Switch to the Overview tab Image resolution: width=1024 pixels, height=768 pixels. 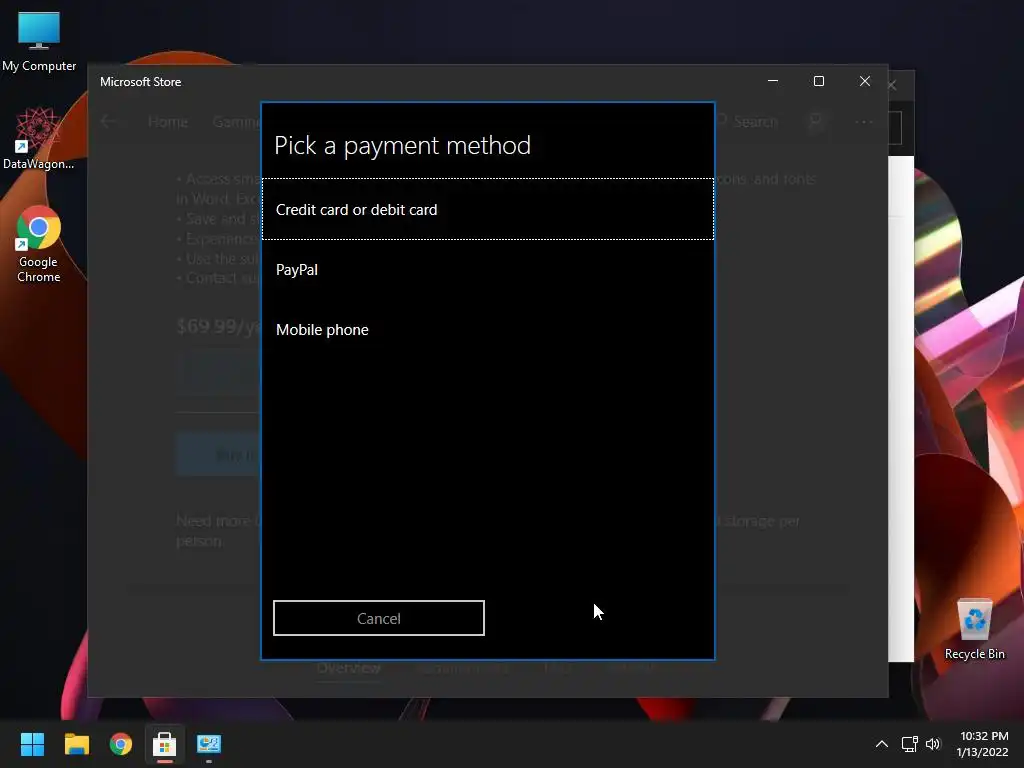coord(349,667)
